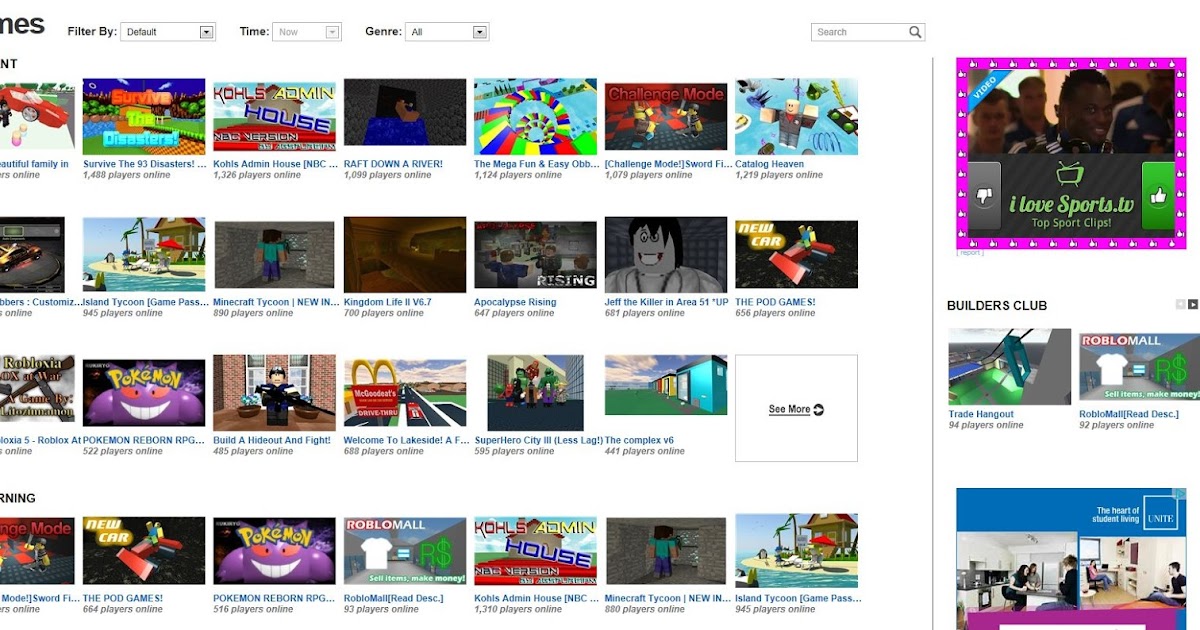The image size is (1200, 630).
Task: Click THE POD GAMES! link with 664 players
Action: coord(123,598)
